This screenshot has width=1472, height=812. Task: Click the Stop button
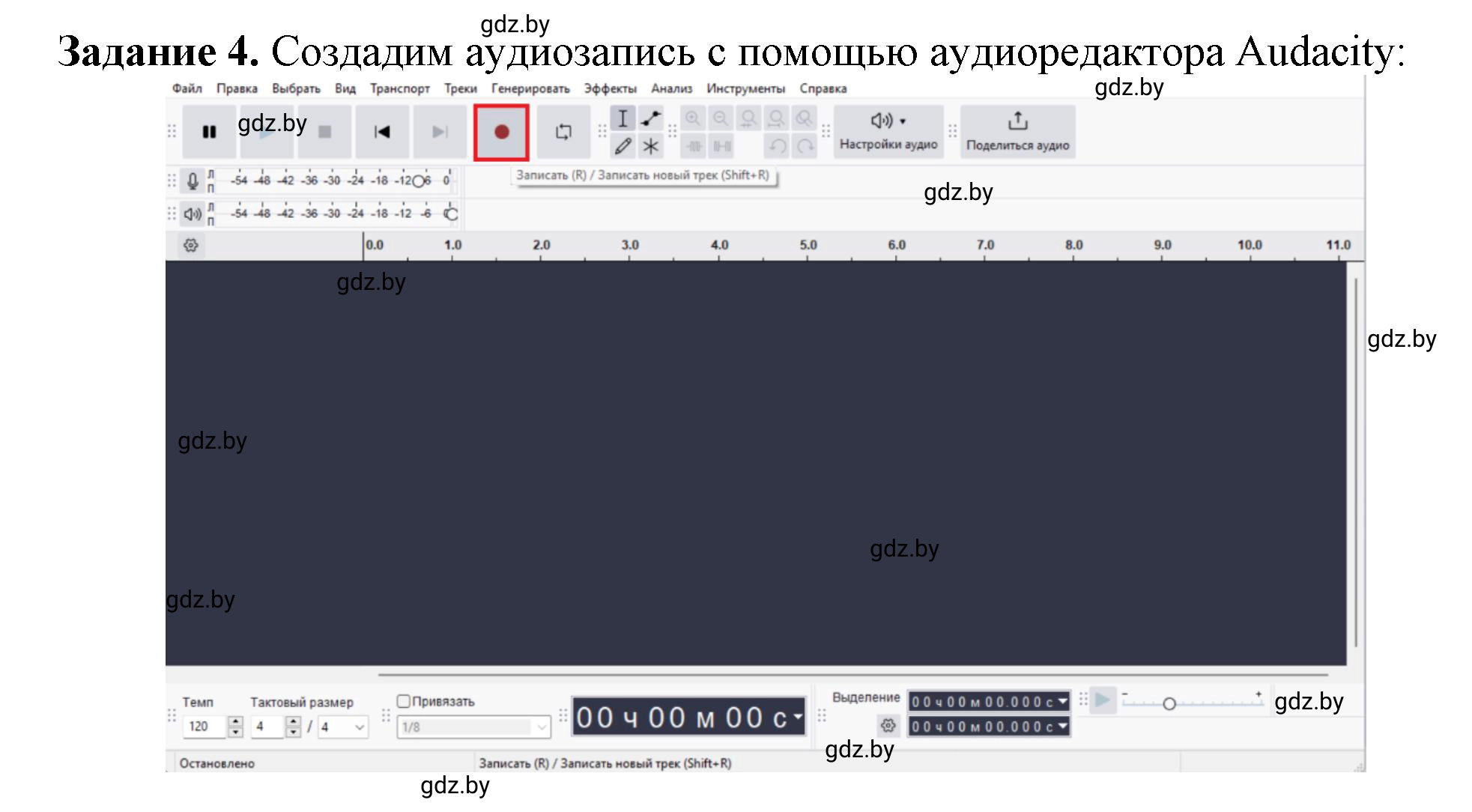324,132
